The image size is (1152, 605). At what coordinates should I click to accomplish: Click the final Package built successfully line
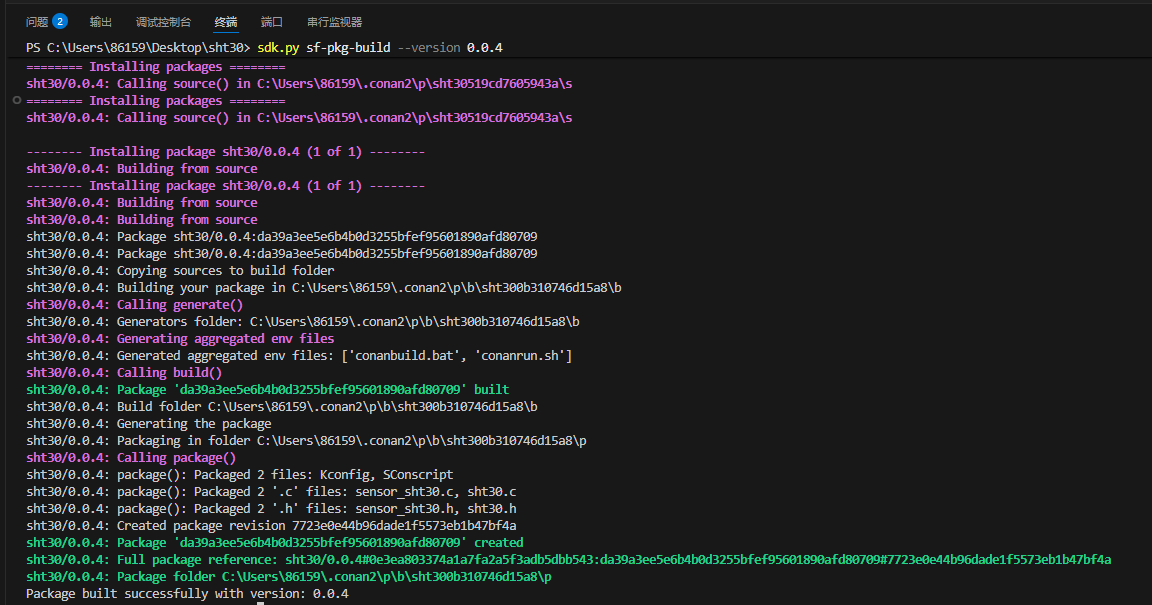pos(187,594)
